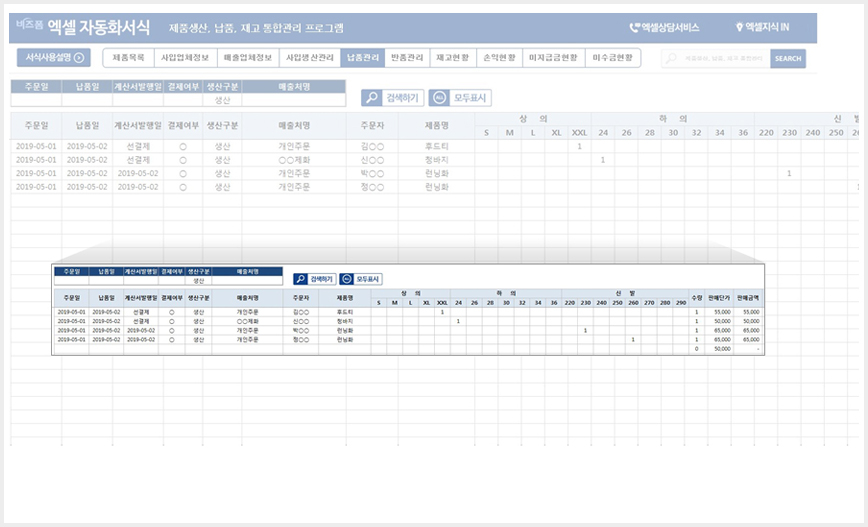
Task: Click the play arrow icon in 서식사용설명
Action: pyautogui.click(x=79, y=58)
